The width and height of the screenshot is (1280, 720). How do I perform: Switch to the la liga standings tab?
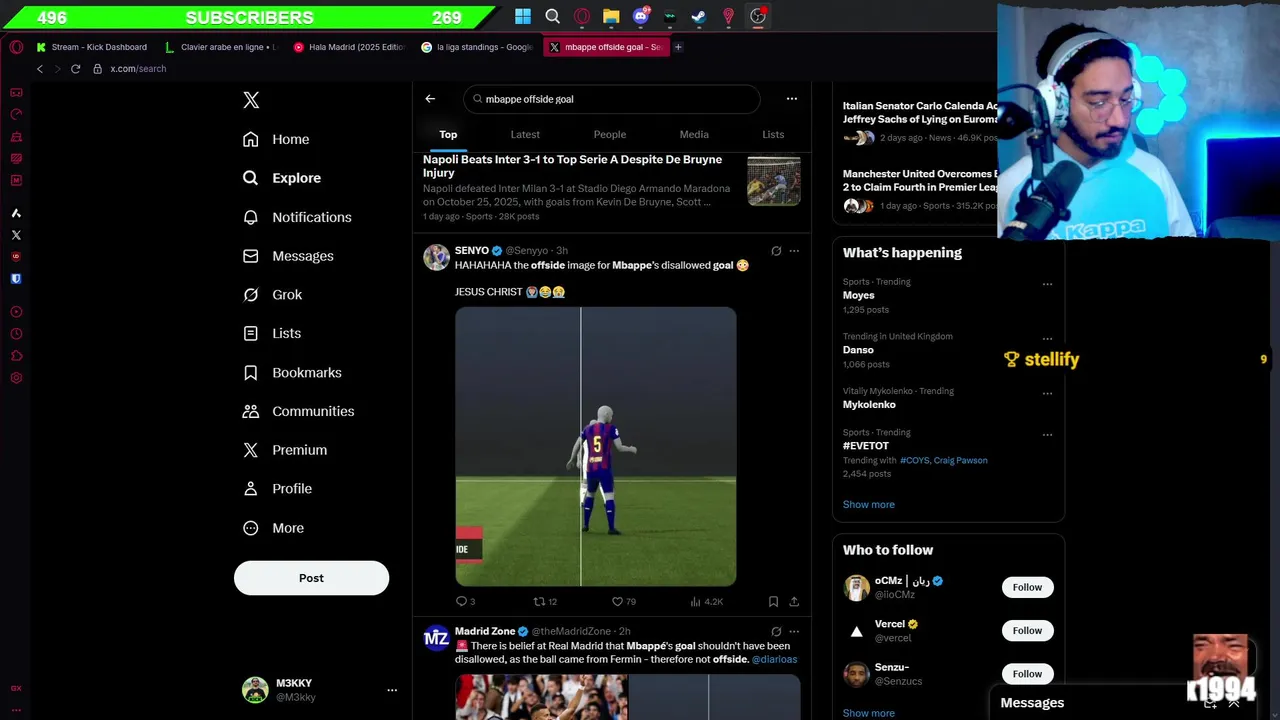click(477, 47)
